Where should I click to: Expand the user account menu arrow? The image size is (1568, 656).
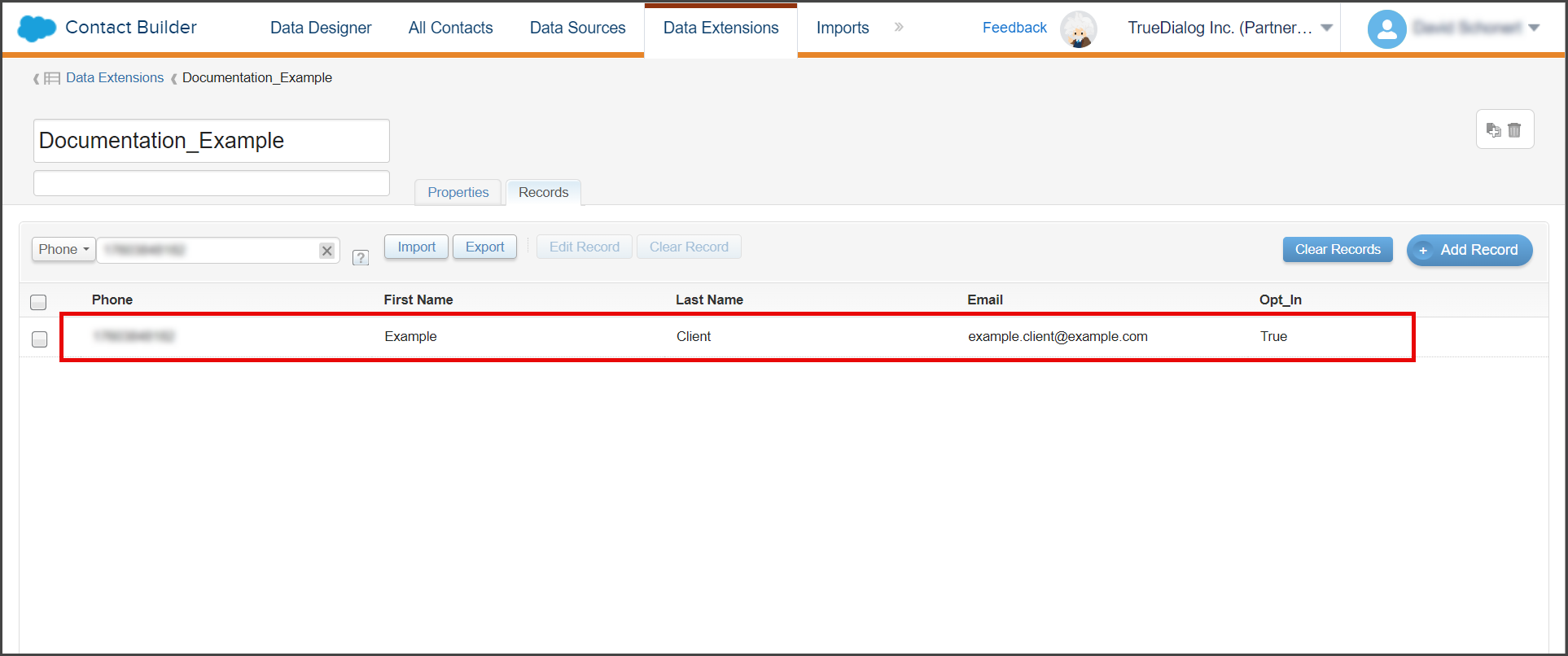1534,28
